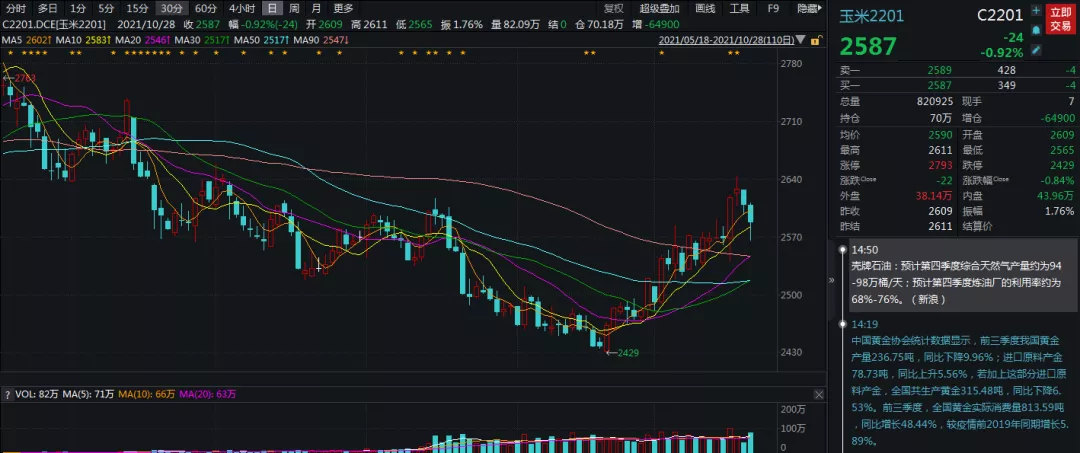This screenshot has height=453, width=1080.
Task: Click the 增仓 value -64900
Action: click(1057, 118)
